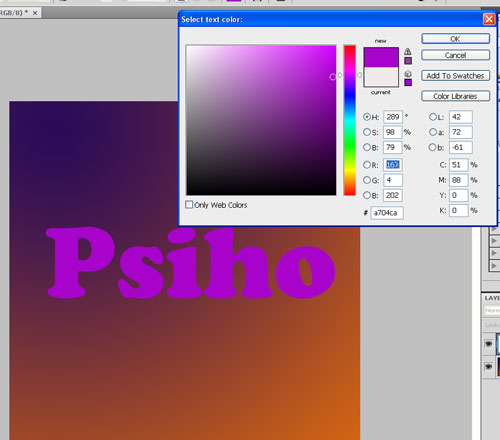Click the M magenta field showing 88
The height and width of the screenshot is (440, 500).
pos(459,180)
